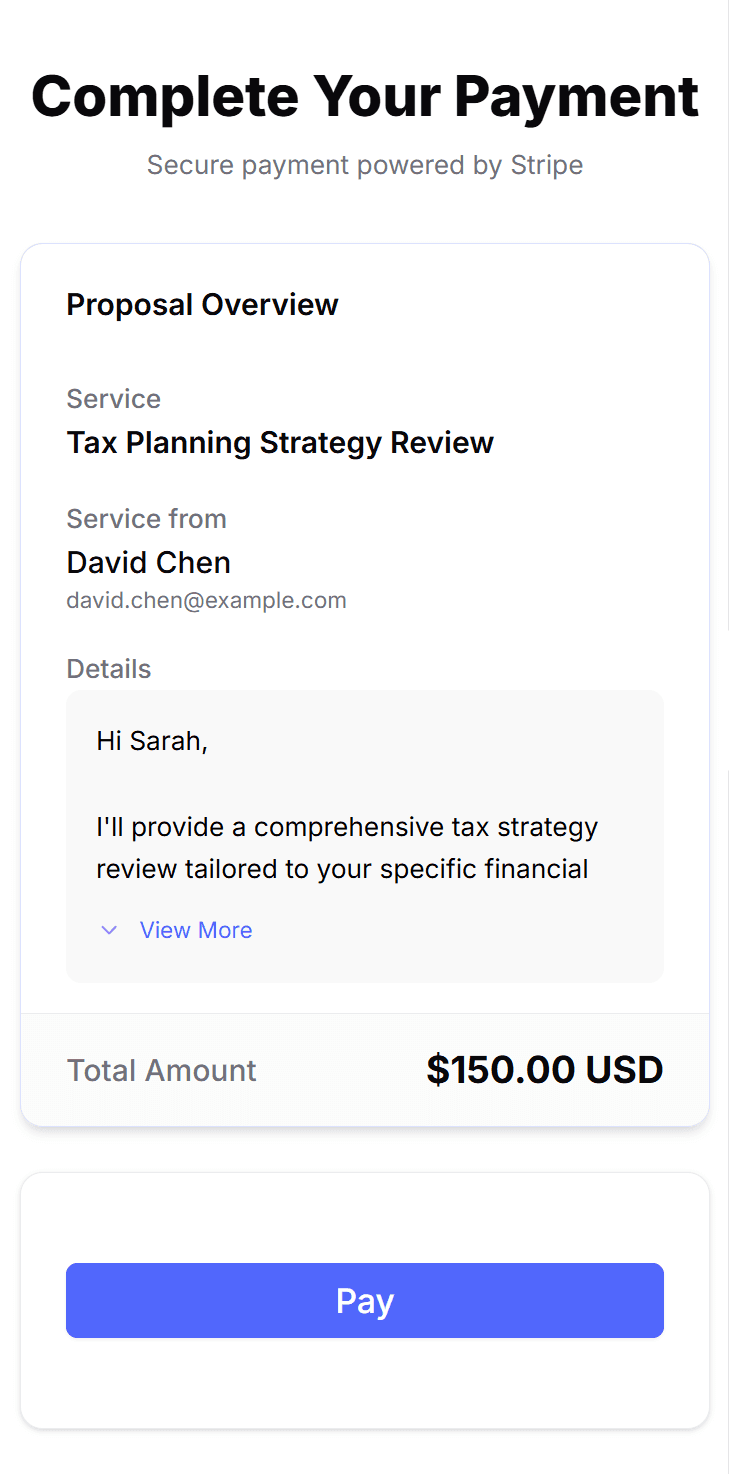
Task: Click the line "review tailored to your specific financial"
Action: click(x=342, y=868)
